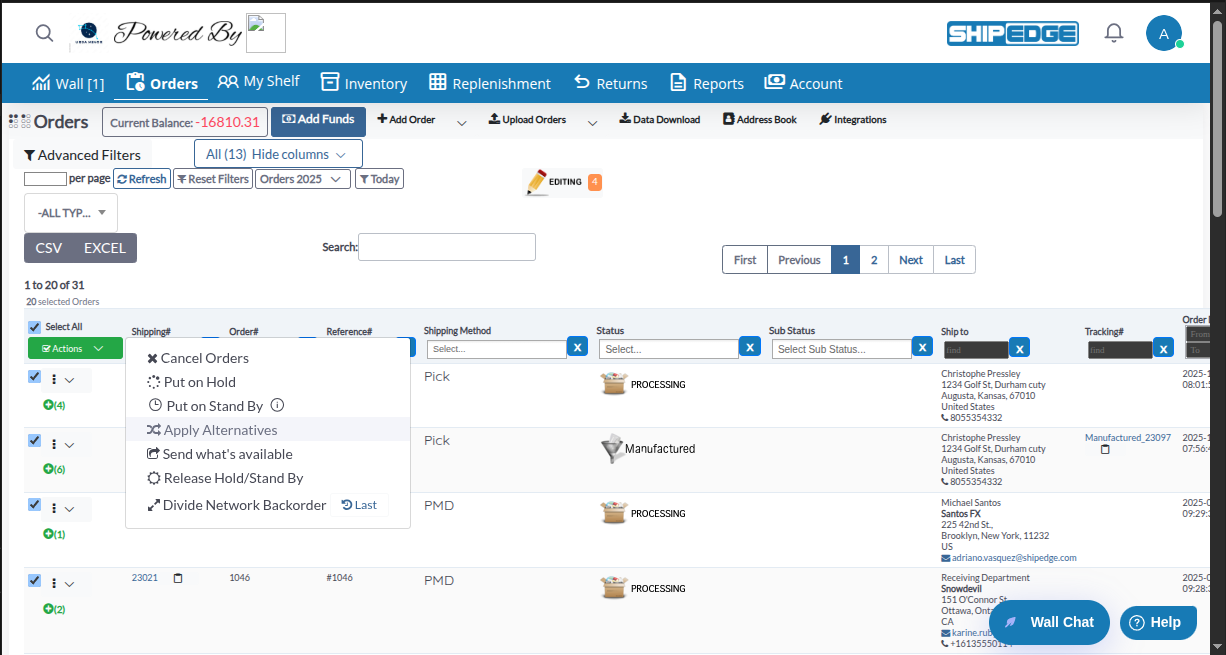Open the Address Book from the toolbar
The height and width of the screenshot is (655, 1226).
point(762,119)
